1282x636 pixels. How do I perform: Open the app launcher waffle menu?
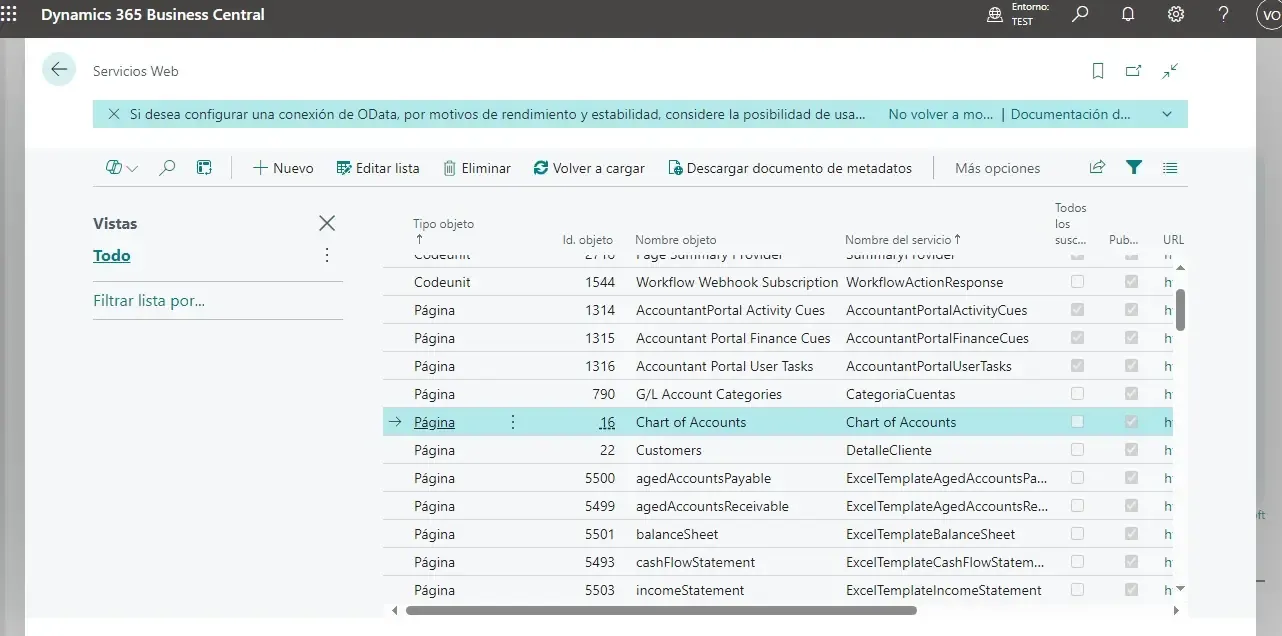pyautogui.click(x=9, y=14)
